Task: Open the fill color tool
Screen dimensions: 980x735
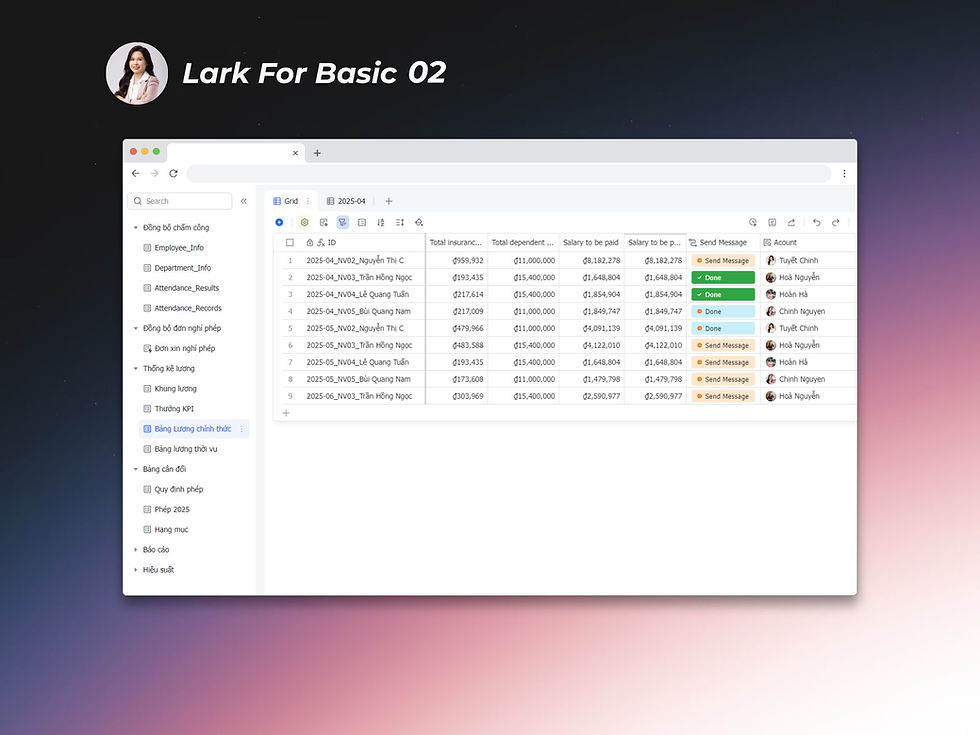Action: click(419, 222)
